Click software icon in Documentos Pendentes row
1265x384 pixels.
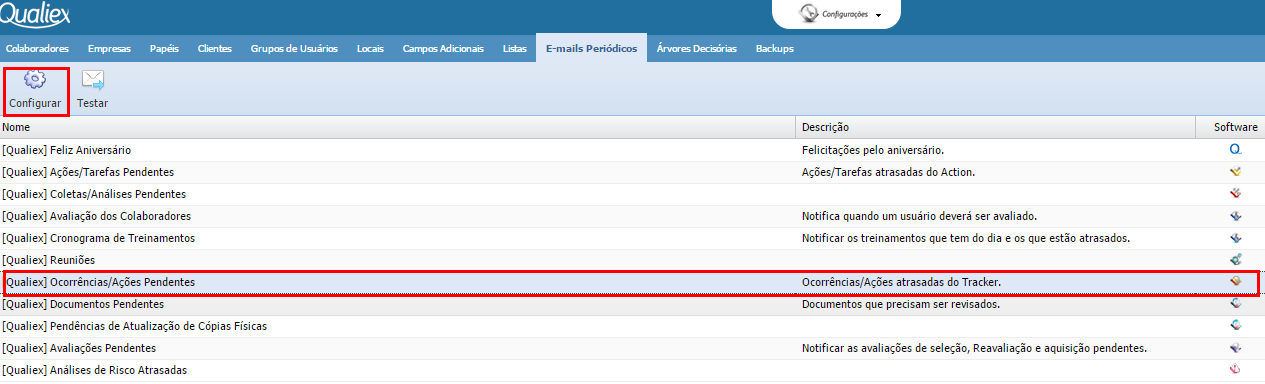[1236, 304]
